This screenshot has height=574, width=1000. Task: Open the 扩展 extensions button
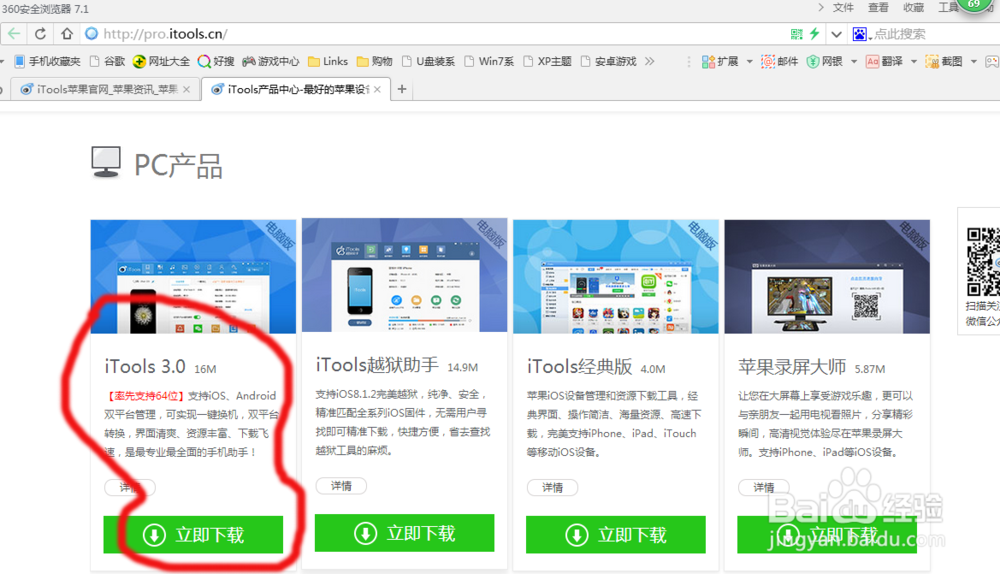[720, 61]
